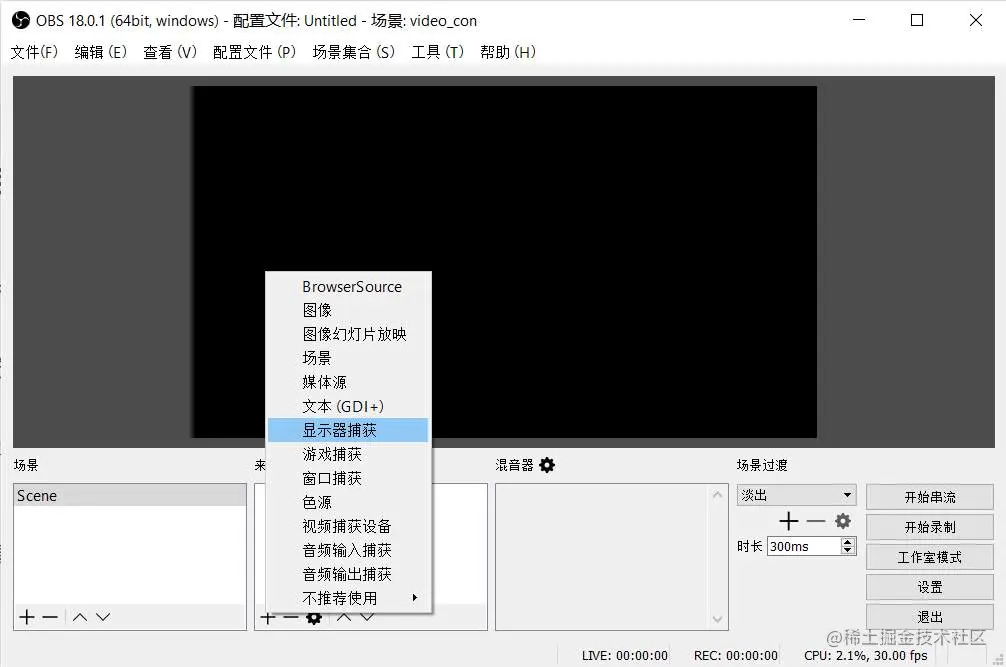Open transition properties gear icon

pyautogui.click(x=842, y=521)
